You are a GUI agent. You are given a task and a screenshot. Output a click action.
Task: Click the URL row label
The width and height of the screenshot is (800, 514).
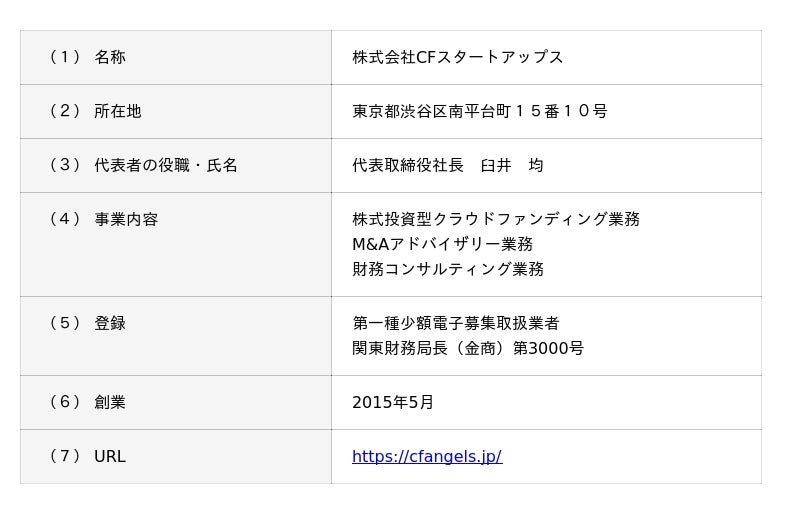point(110,457)
